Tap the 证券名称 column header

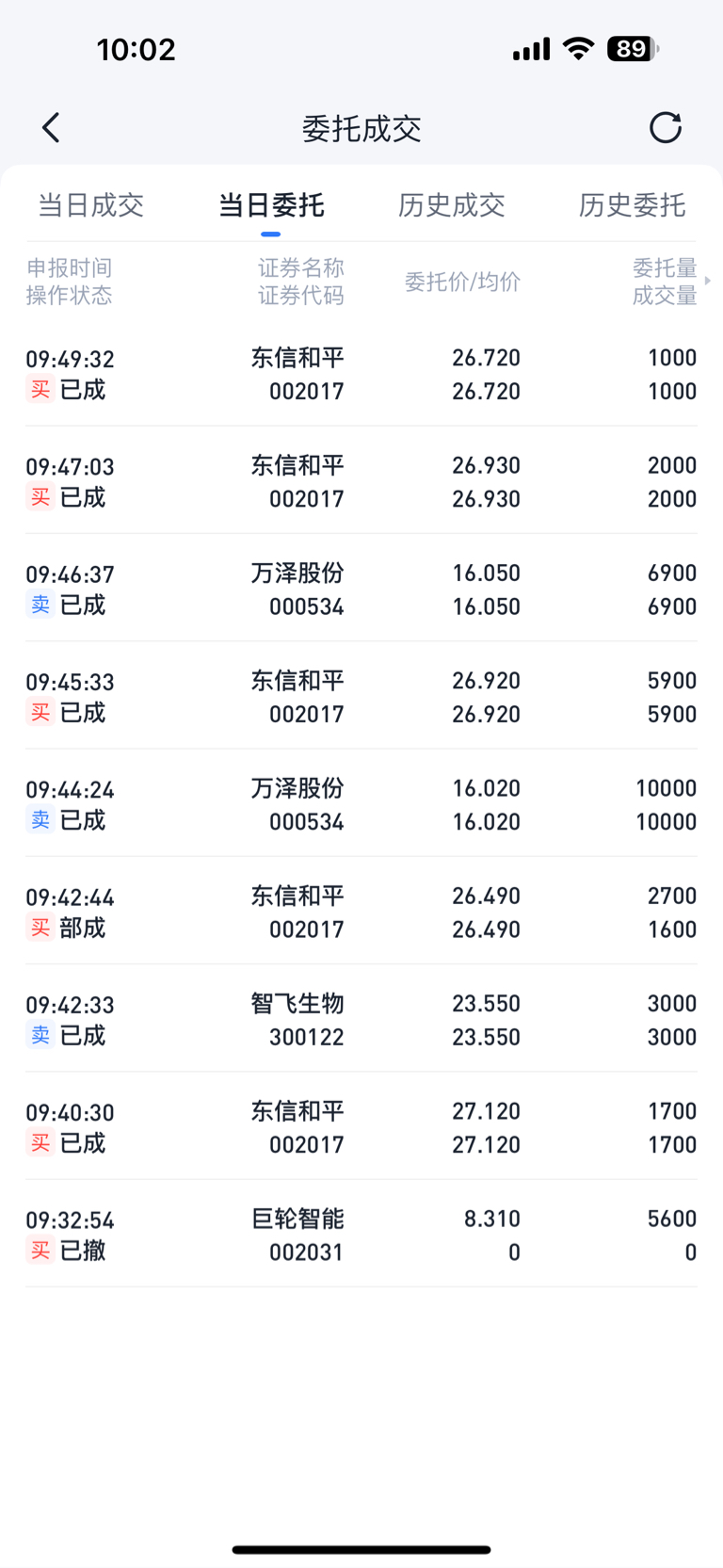click(301, 268)
